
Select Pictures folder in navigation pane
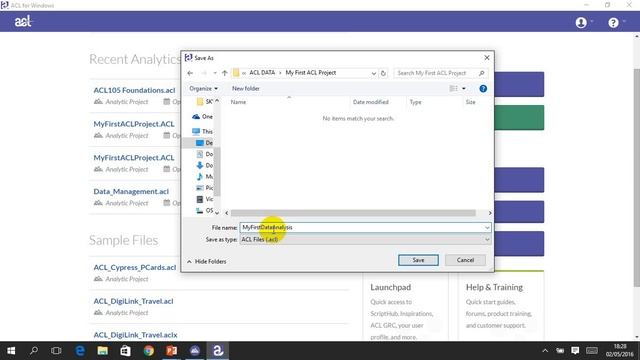click(x=204, y=188)
